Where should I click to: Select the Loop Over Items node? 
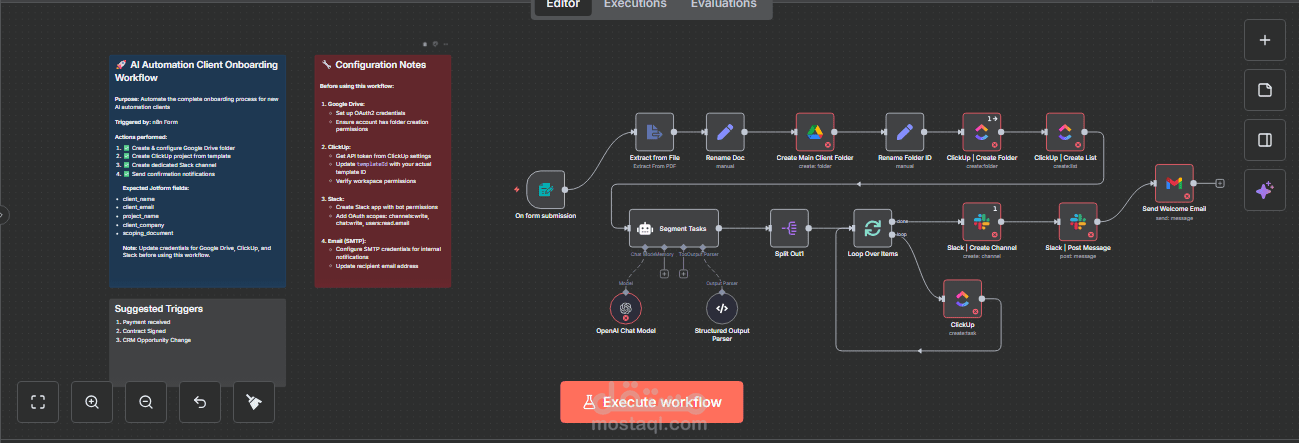872,229
